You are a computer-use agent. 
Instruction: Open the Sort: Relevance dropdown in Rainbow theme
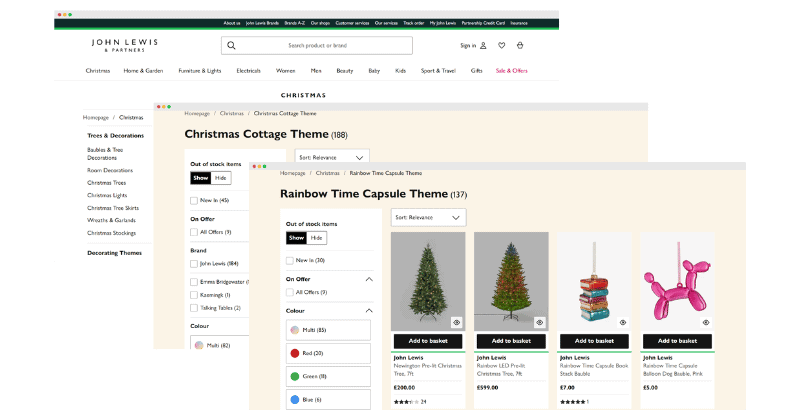[429, 217]
